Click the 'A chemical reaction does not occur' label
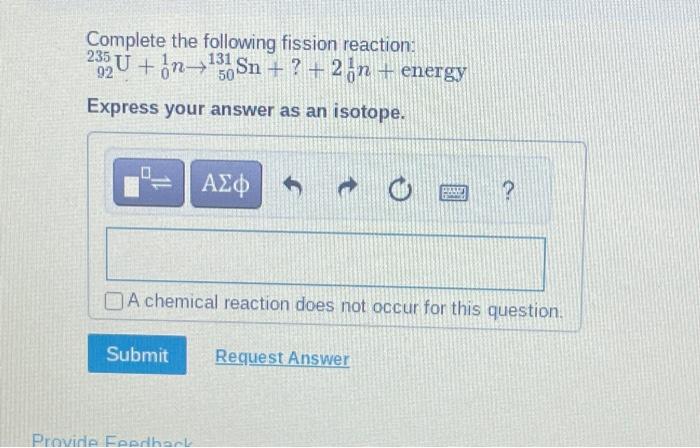700x448 pixels. coord(345,306)
